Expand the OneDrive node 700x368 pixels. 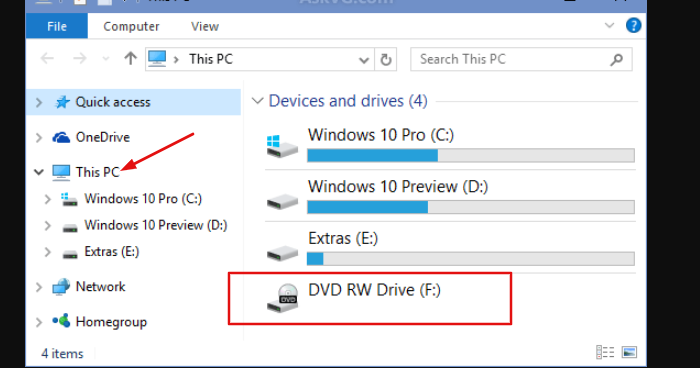pos(39,138)
